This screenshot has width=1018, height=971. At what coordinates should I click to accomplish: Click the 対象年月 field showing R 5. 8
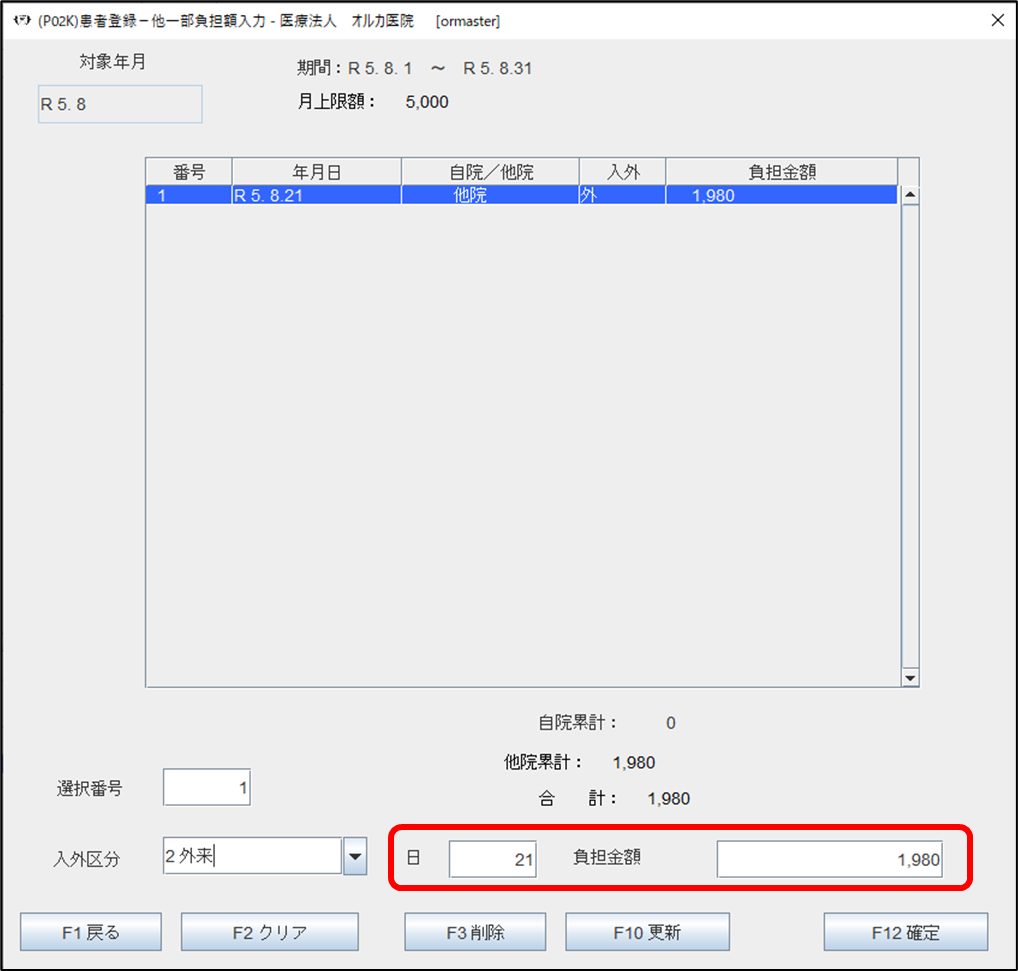[120, 104]
